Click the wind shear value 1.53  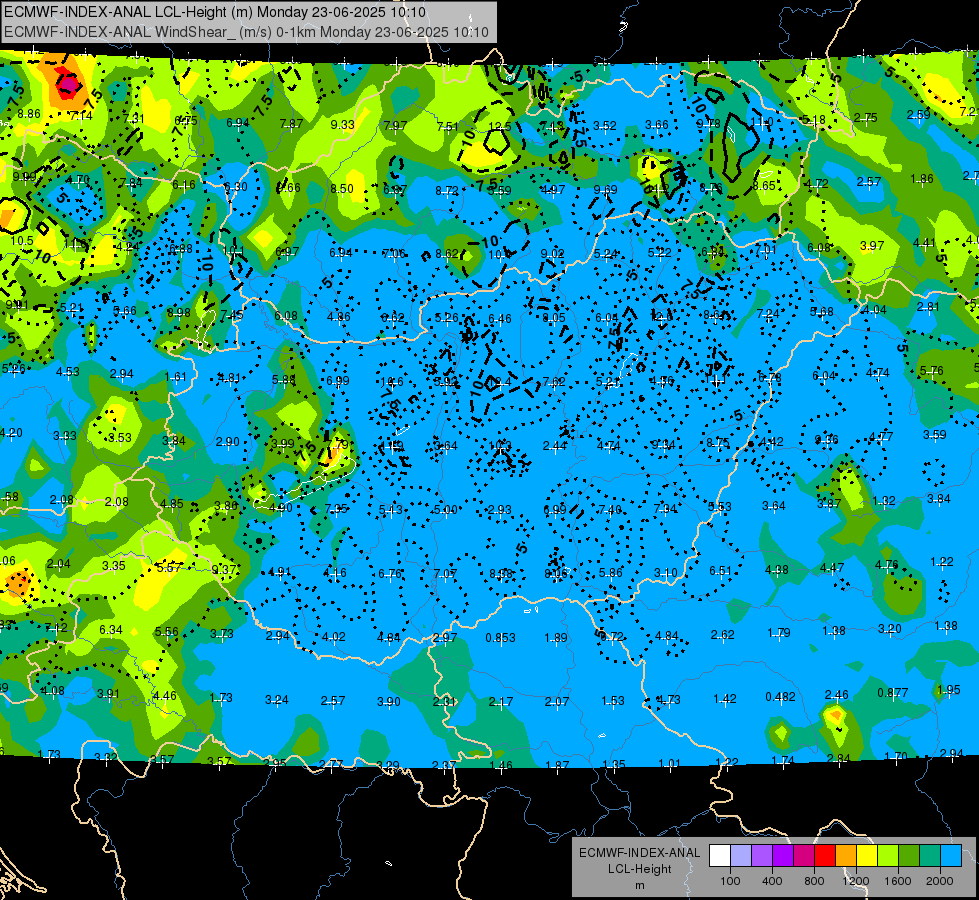click(x=612, y=701)
